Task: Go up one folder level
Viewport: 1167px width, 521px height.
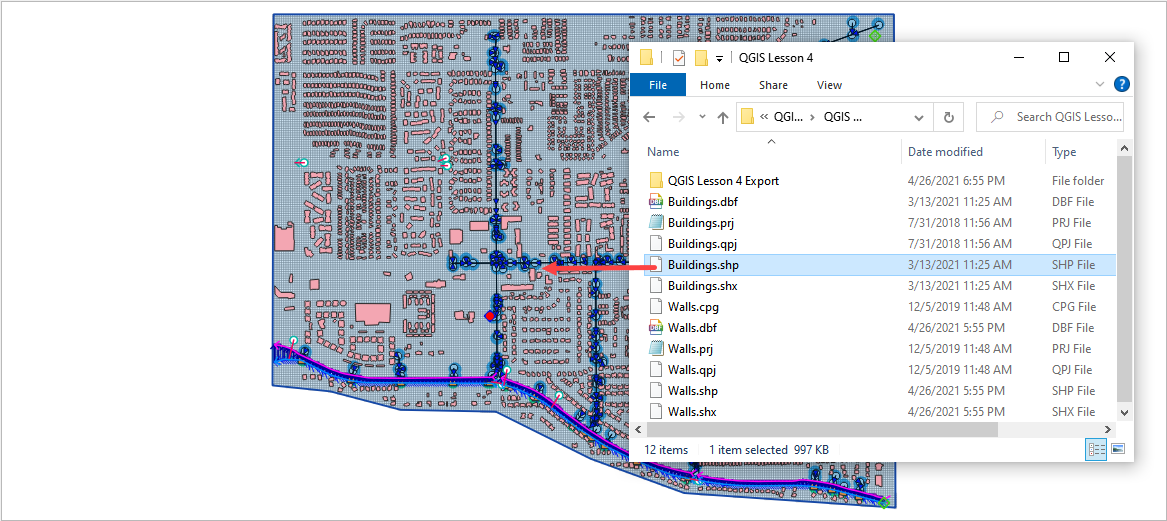Action: pyautogui.click(x=722, y=117)
